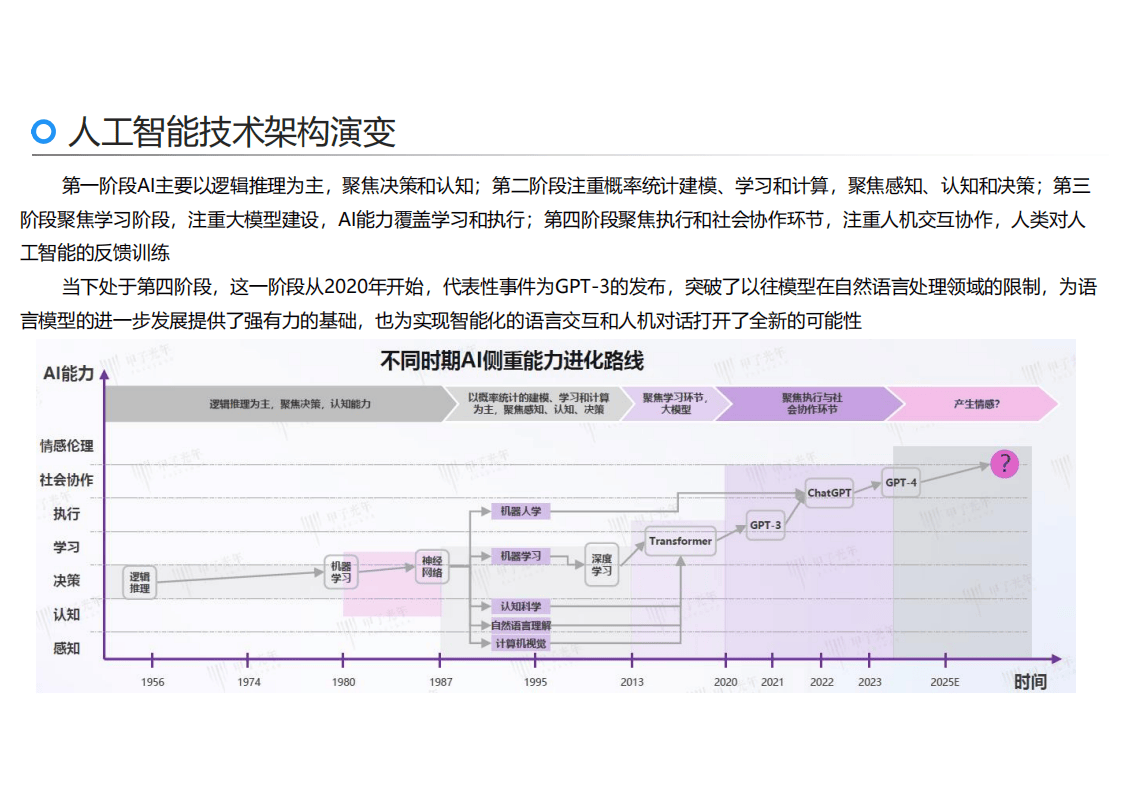Click the purple 机器人学 label
The width and height of the screenshot is (1123, 794).
pyautogui.click(x=521, y=511)
